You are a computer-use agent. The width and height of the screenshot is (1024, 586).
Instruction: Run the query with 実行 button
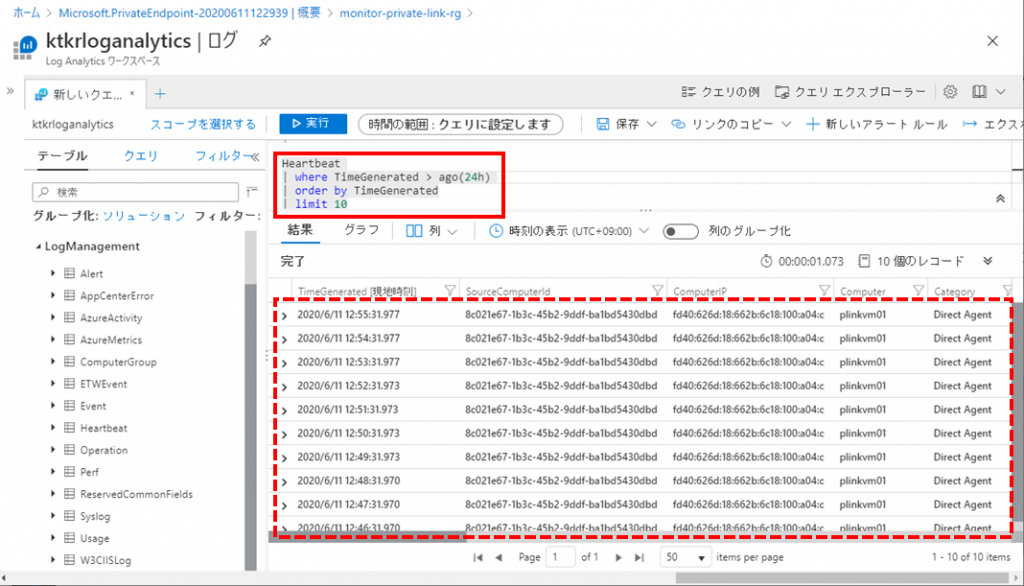313,123
